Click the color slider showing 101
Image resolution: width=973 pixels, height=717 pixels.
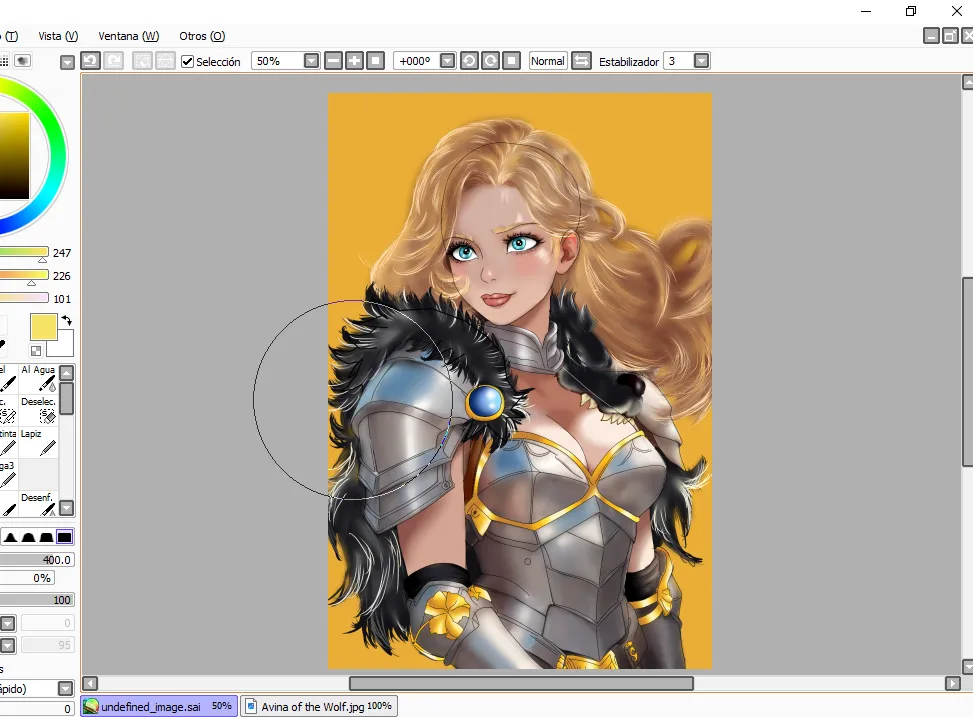point(24,299)
